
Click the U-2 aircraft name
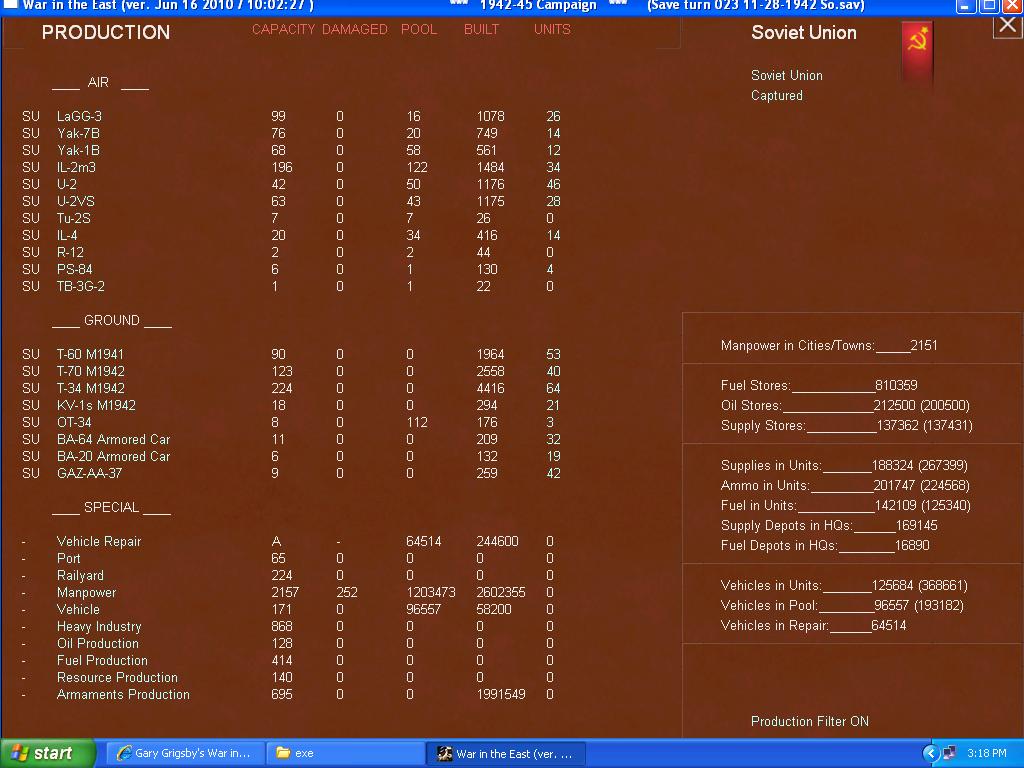67,184
